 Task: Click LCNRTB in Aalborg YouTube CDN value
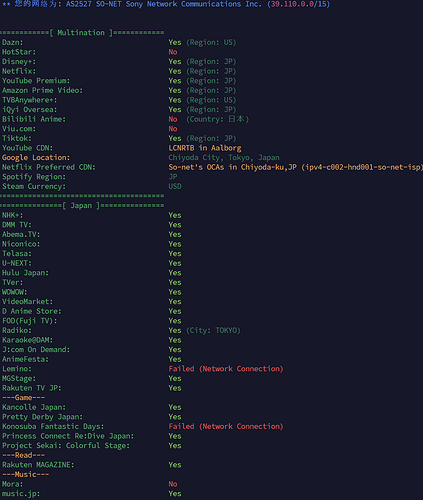205,148
